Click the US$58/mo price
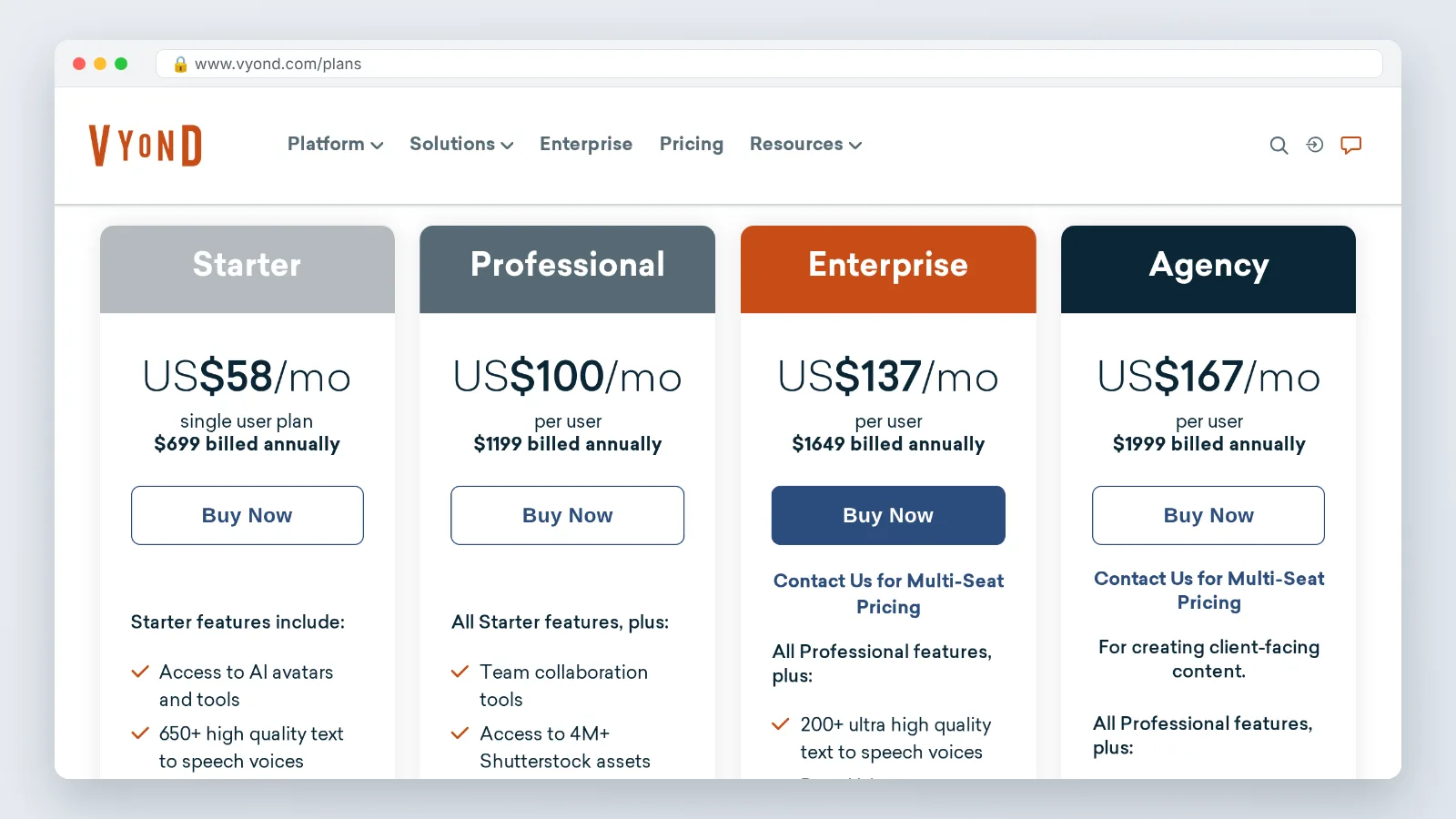 click(x=247, y=377)
